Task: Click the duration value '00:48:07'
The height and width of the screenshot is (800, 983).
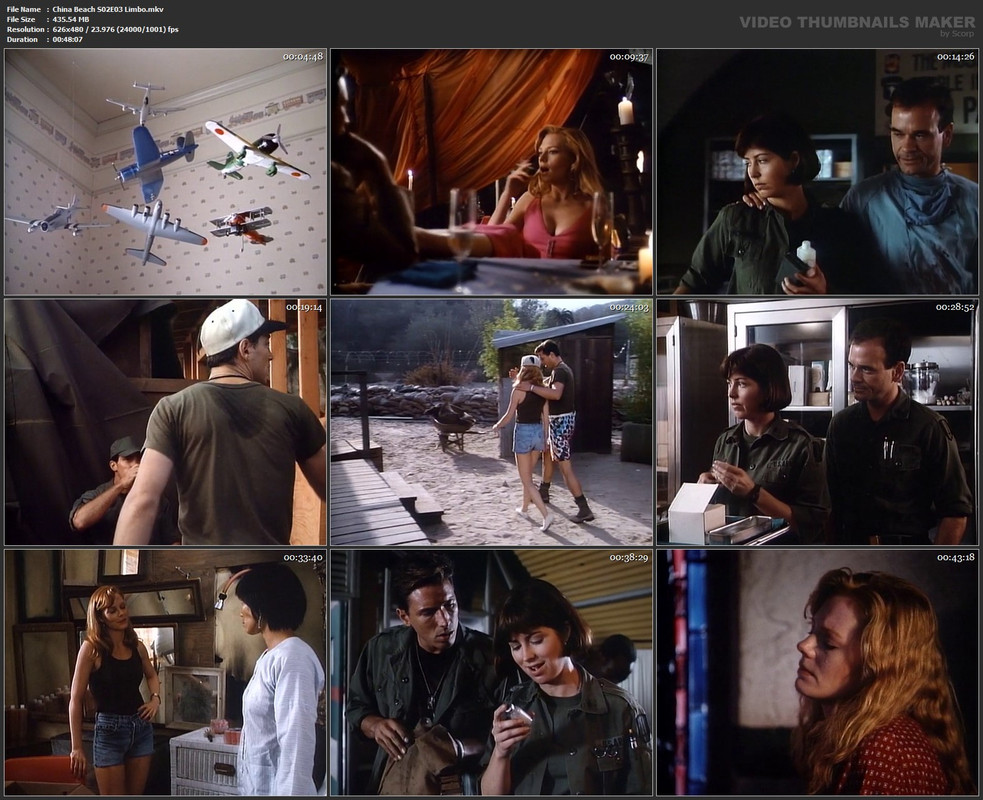Action: click(68, 39)
